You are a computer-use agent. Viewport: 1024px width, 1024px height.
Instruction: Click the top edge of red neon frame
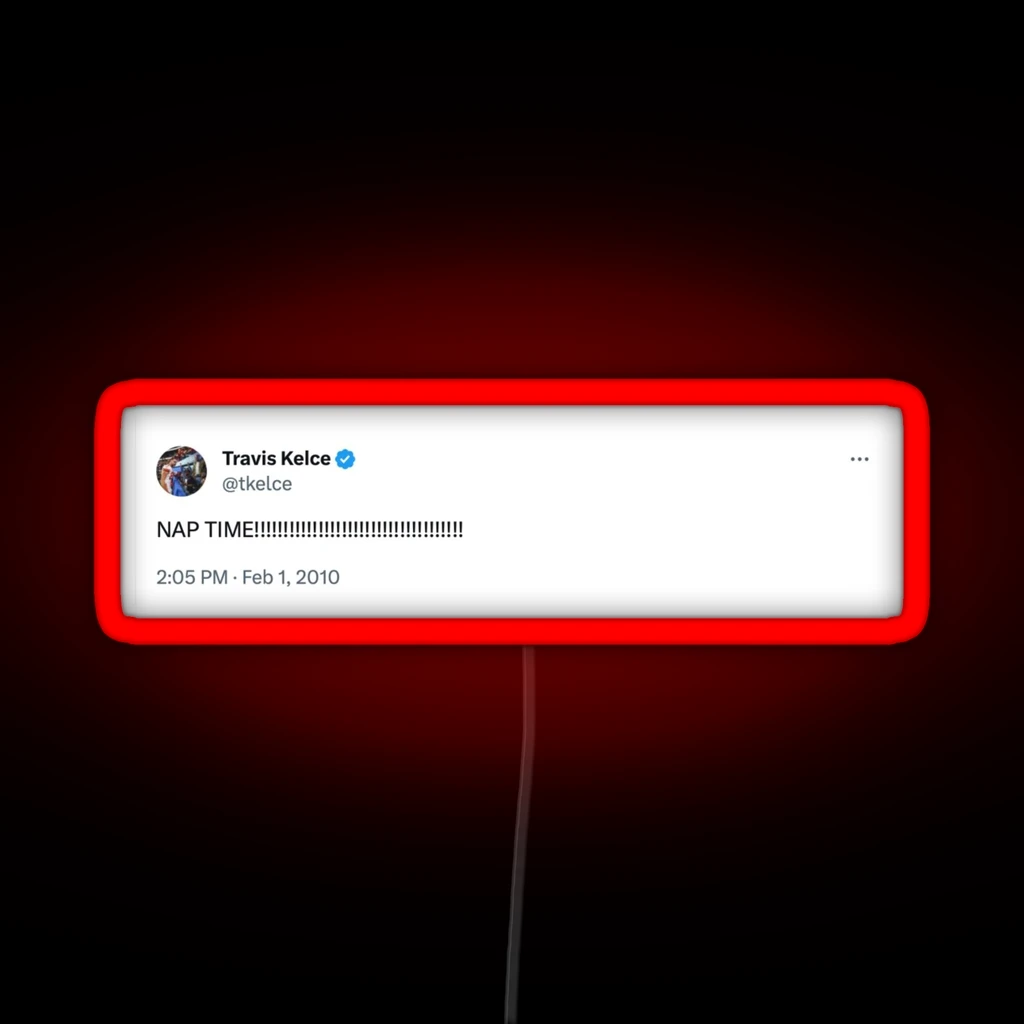(512, 392)
